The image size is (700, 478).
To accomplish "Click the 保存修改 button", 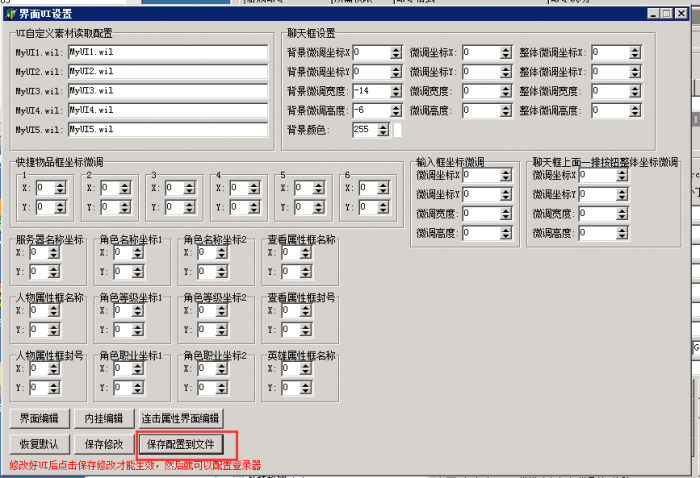I will pyautogui.click(x=103, y=444).
